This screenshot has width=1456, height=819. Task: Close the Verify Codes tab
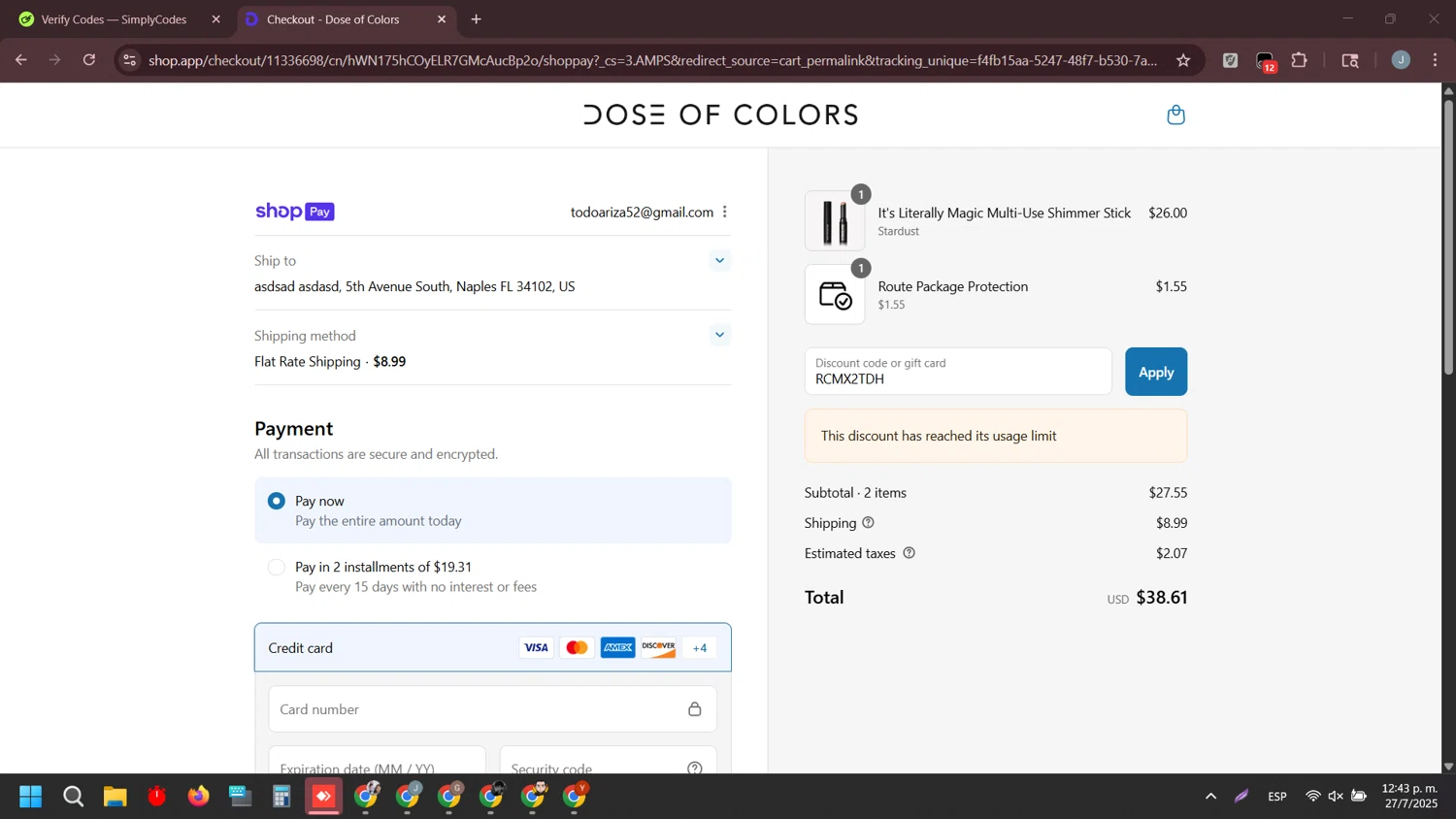[x=215, y=19]
